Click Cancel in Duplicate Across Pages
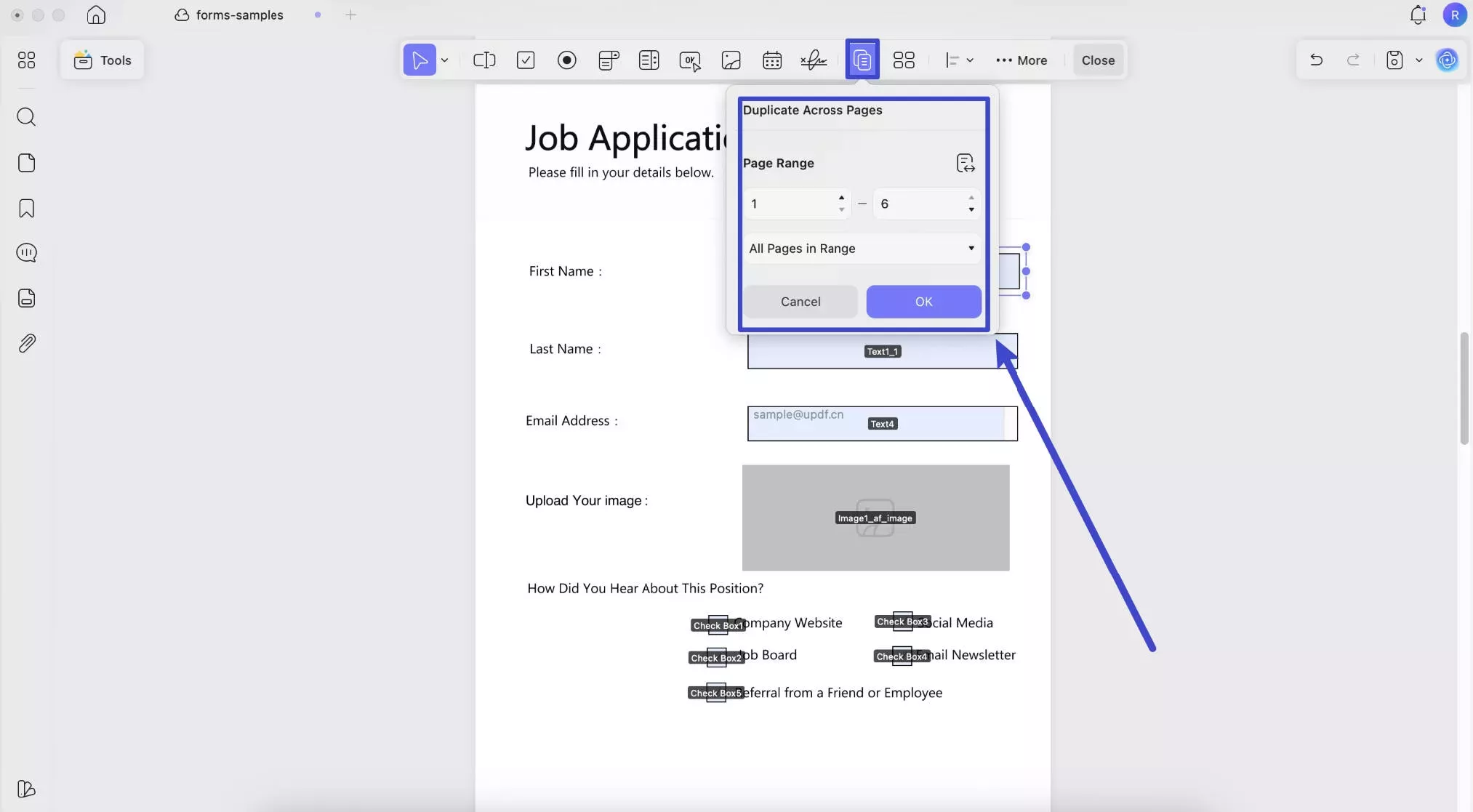Image resolution: width=1473 pixels, height=812 pixels. tap(800, 302)
